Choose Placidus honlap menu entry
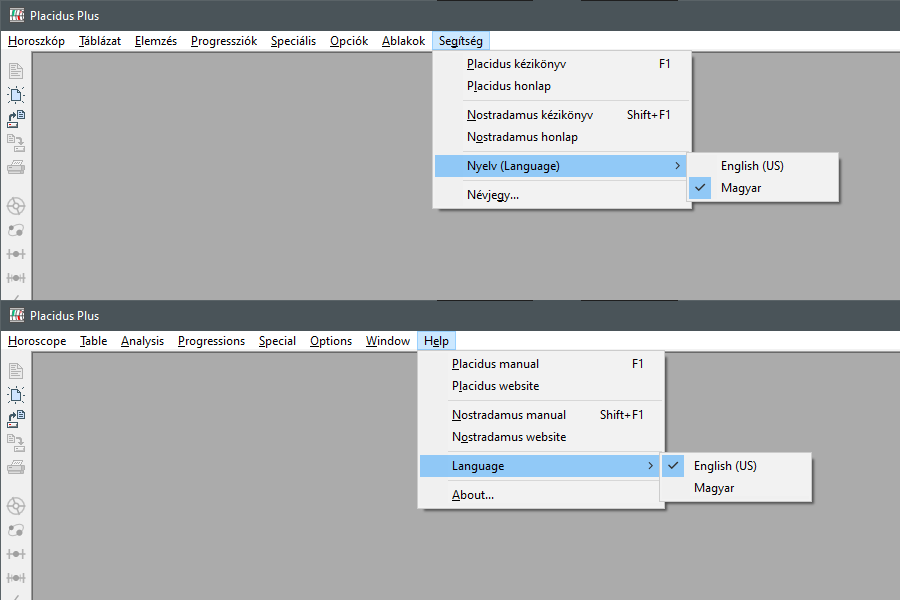900x600 pixels. [562, 86]
